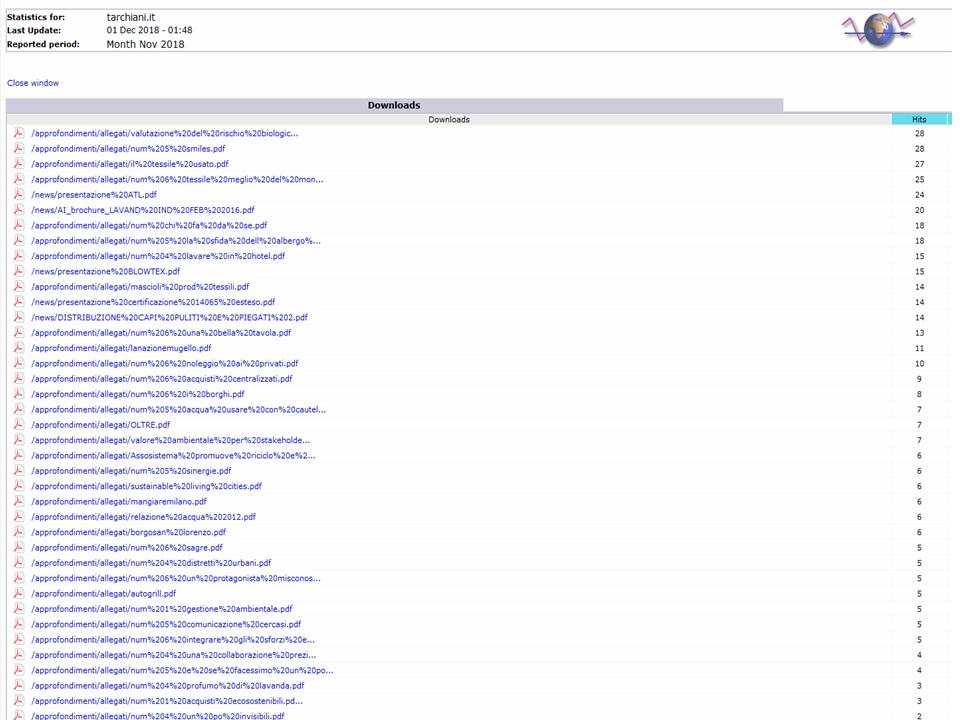The width and height of the screenshot is (960, 720).
Task: Click PDF icon next to OLTRE.pdf
Action: click(x=18, y=424)
